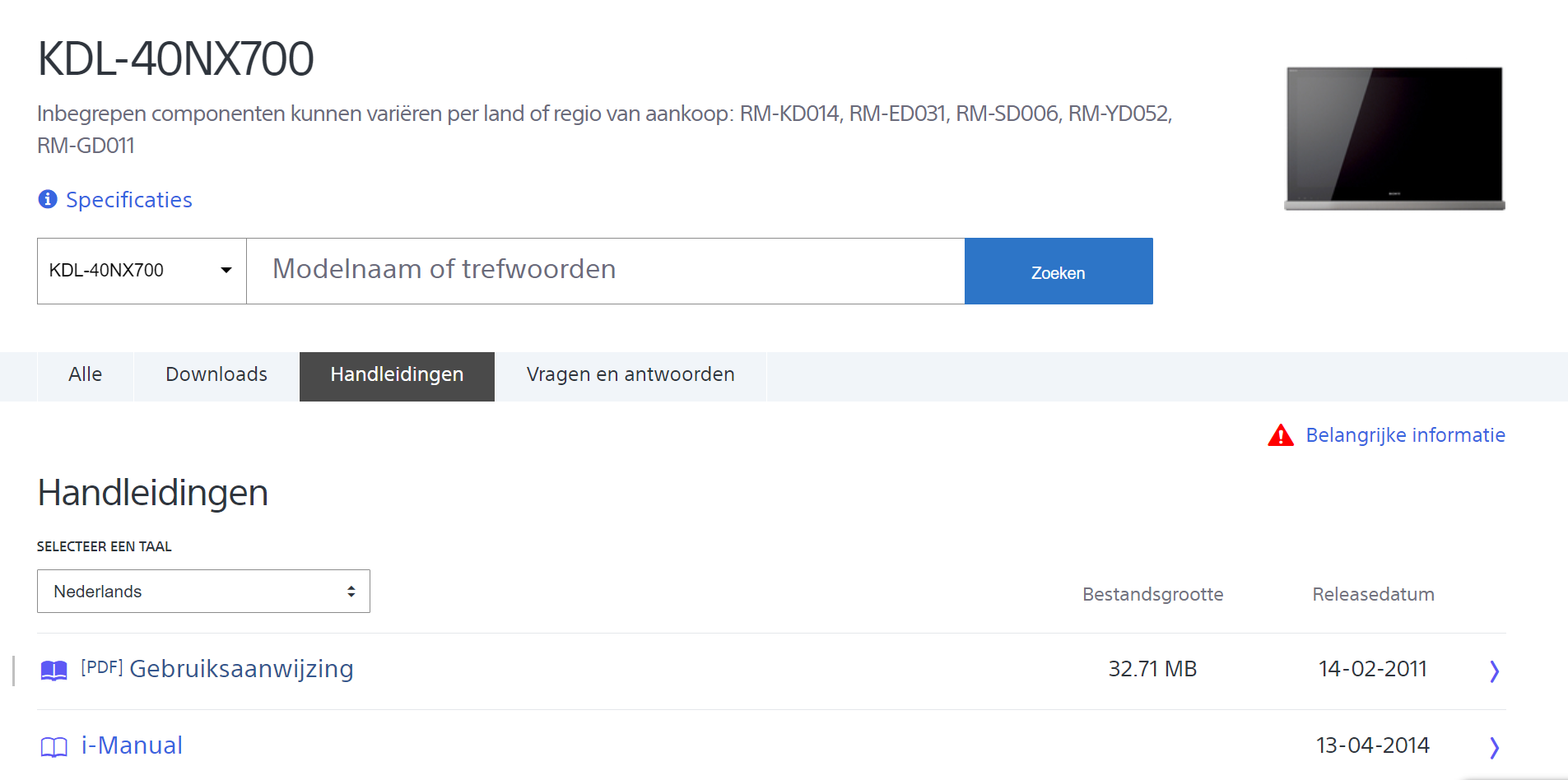Click the filled book icon beside Gebruiksaanwijzing
Screen dimensions: 1568x780
[x=54, y=671]
